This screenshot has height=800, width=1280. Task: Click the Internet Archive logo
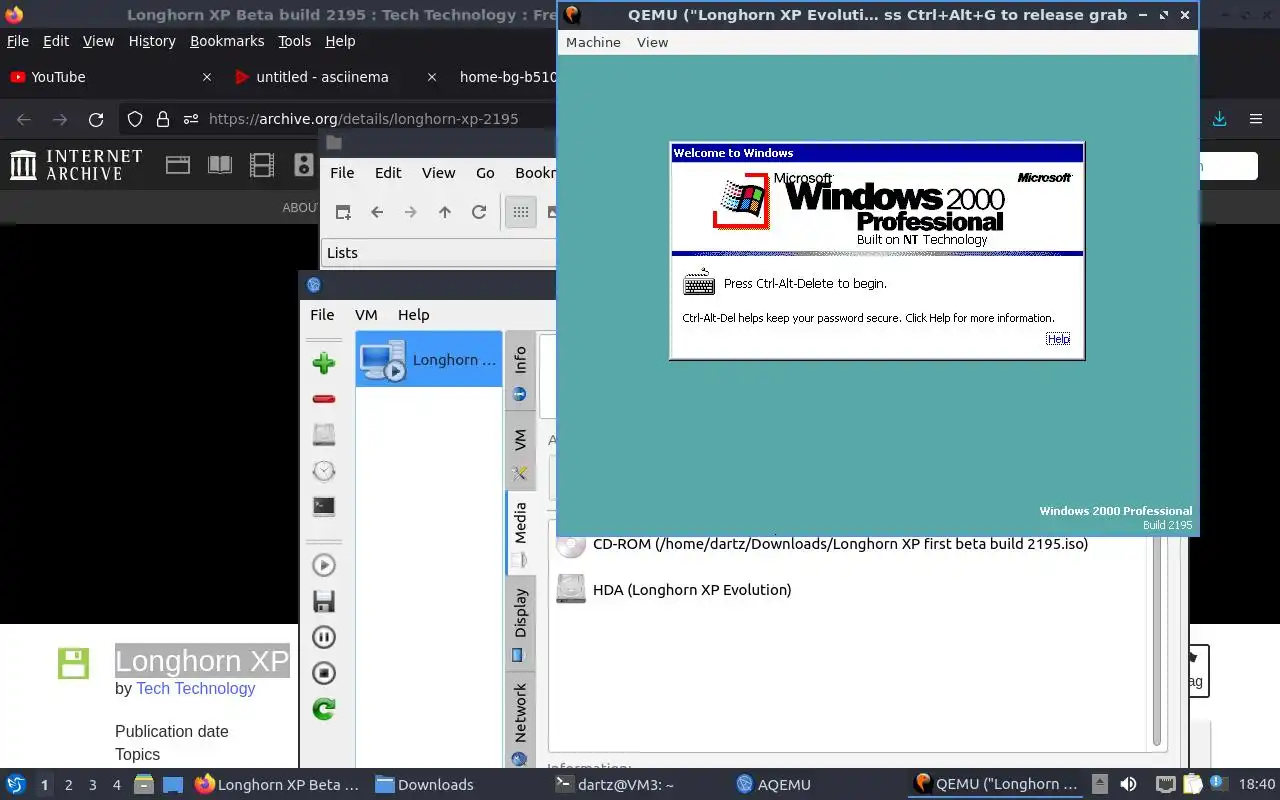coord(76,165)
